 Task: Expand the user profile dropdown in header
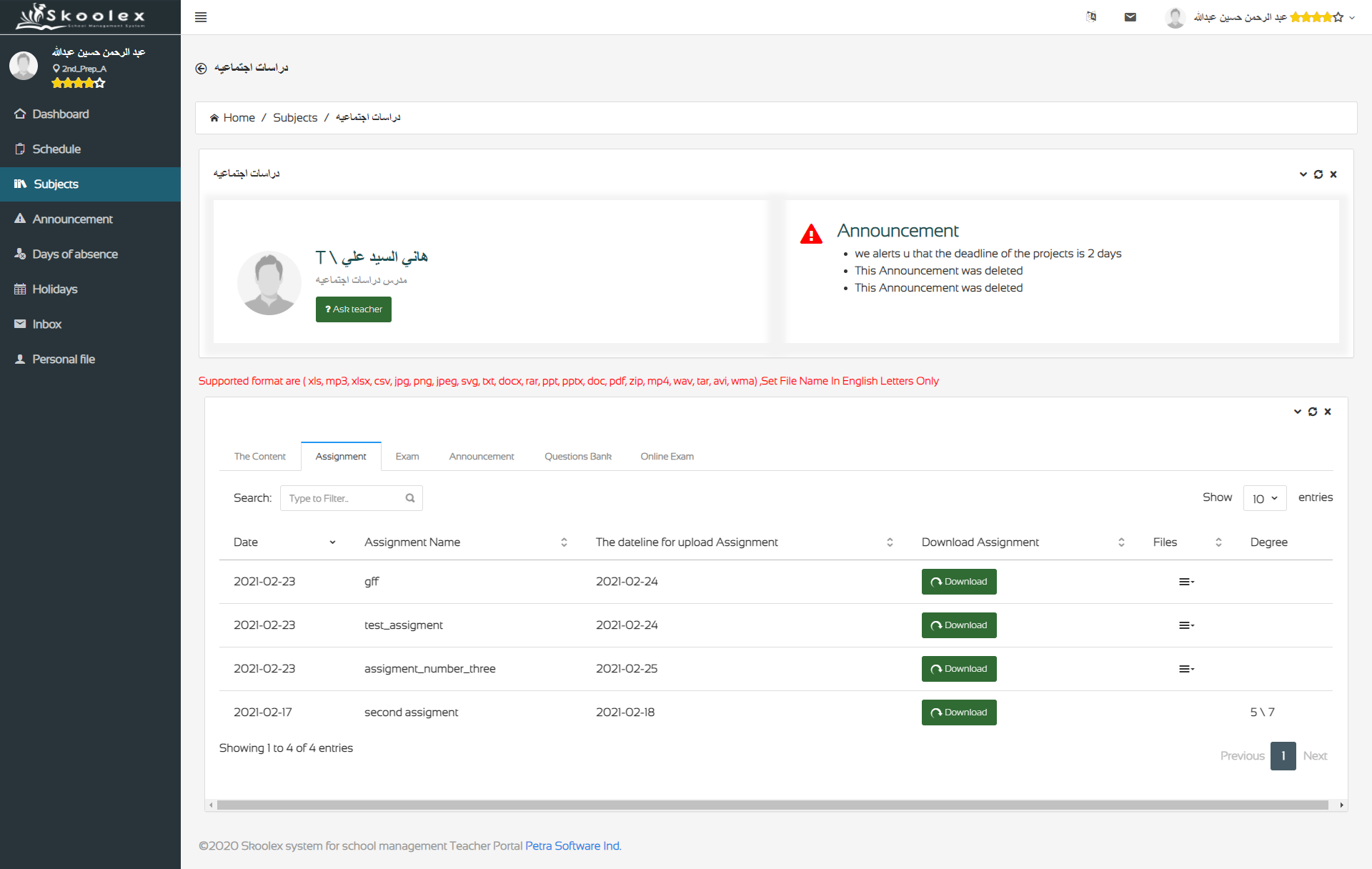click(1352, 18)
